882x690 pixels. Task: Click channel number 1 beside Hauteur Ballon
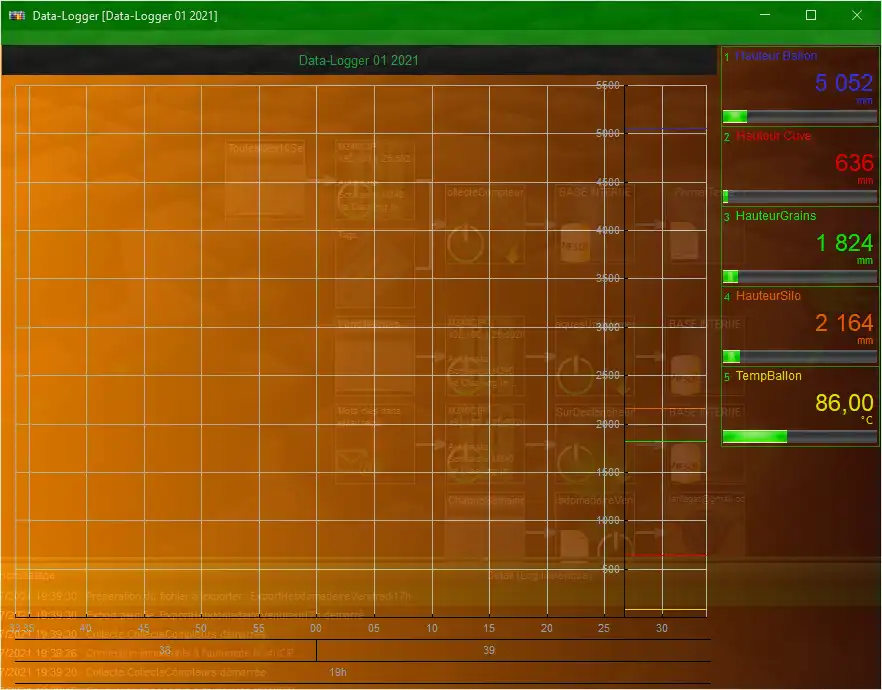pos(727,57)
